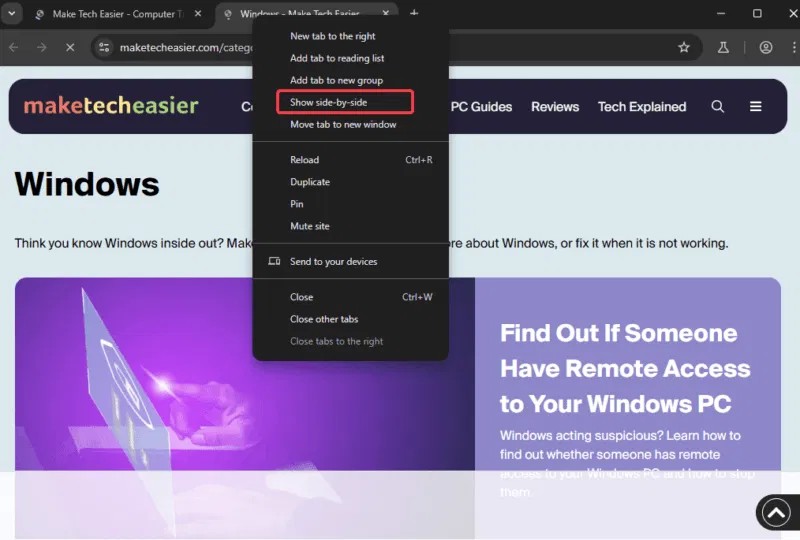Open the Reviews navigation link

tap(554, 107)
